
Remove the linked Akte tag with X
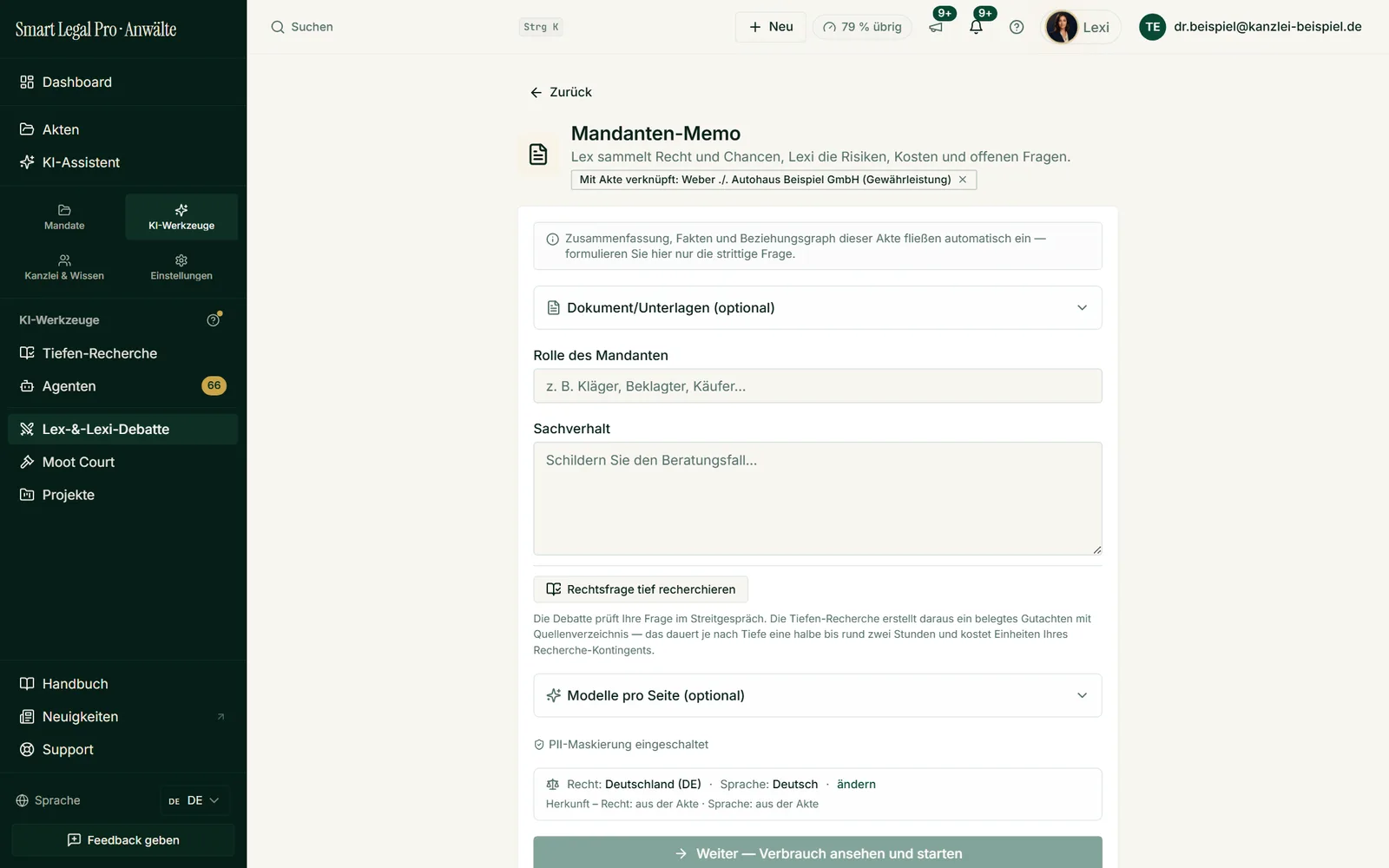(x=963, y=180)
